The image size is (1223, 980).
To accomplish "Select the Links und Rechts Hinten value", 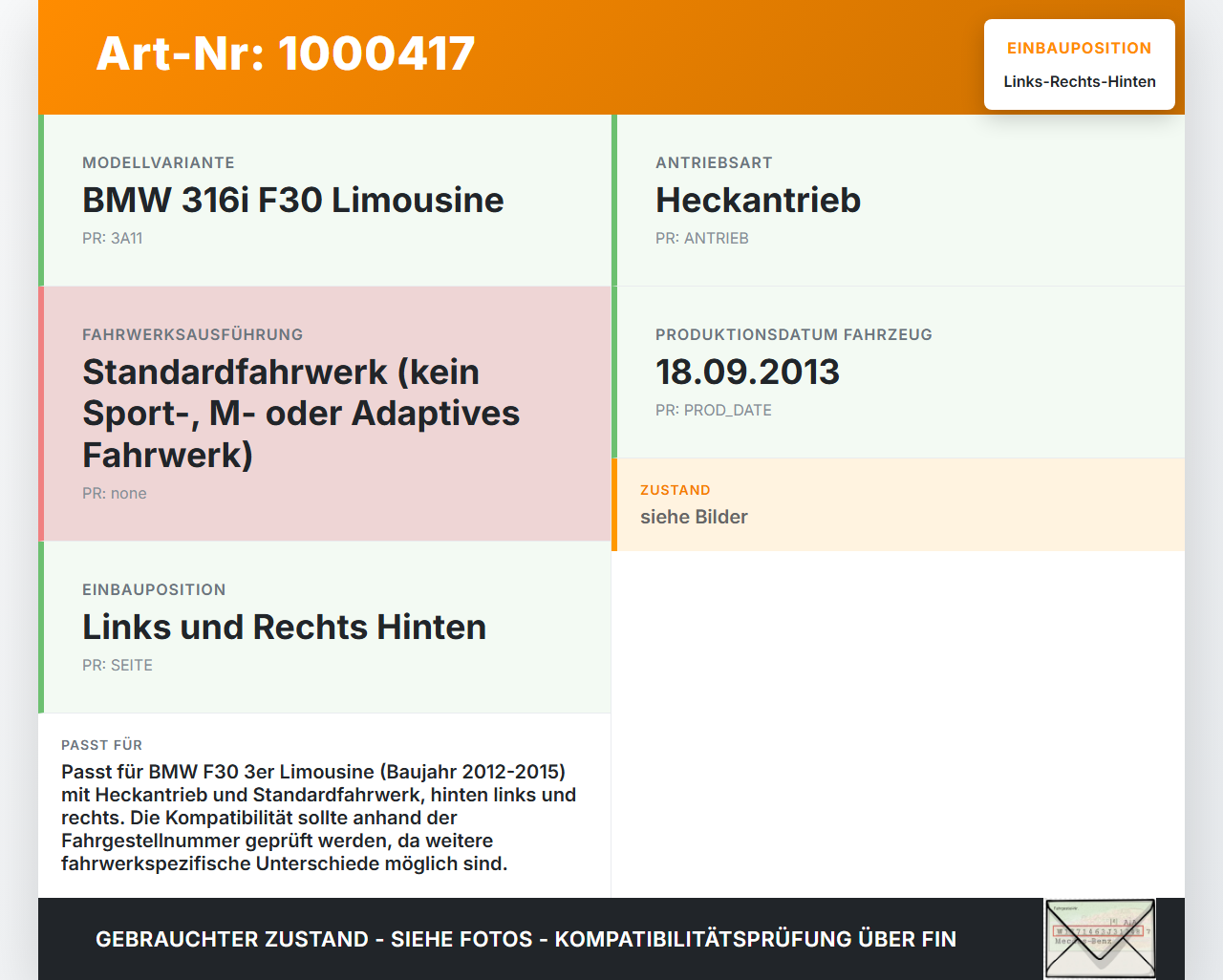I will (x=284, y=627).
